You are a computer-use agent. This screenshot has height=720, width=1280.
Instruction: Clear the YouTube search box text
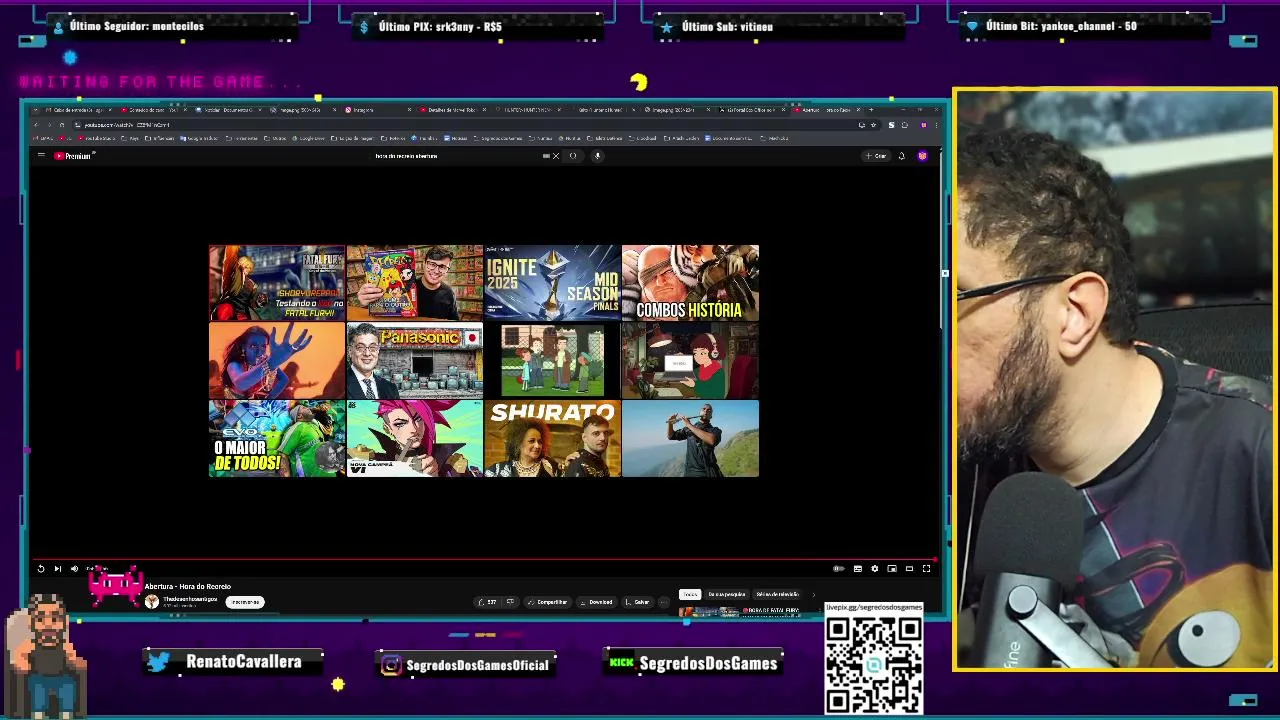tap(556, 156)
